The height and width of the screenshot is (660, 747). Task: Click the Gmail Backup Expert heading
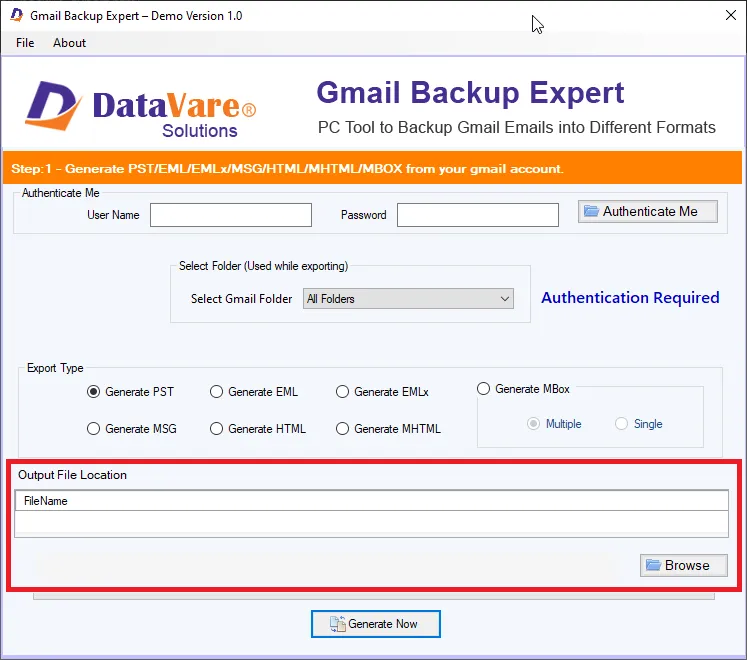pyautogui.click(x=470, y=92)
